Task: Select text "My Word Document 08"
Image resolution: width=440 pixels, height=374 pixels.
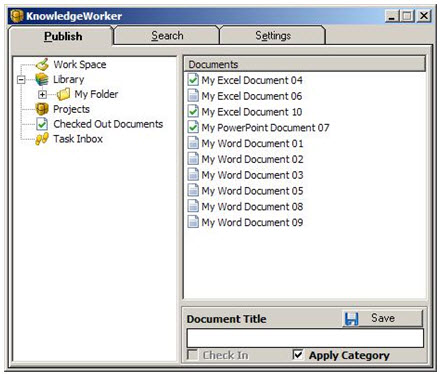Action: 252,207
